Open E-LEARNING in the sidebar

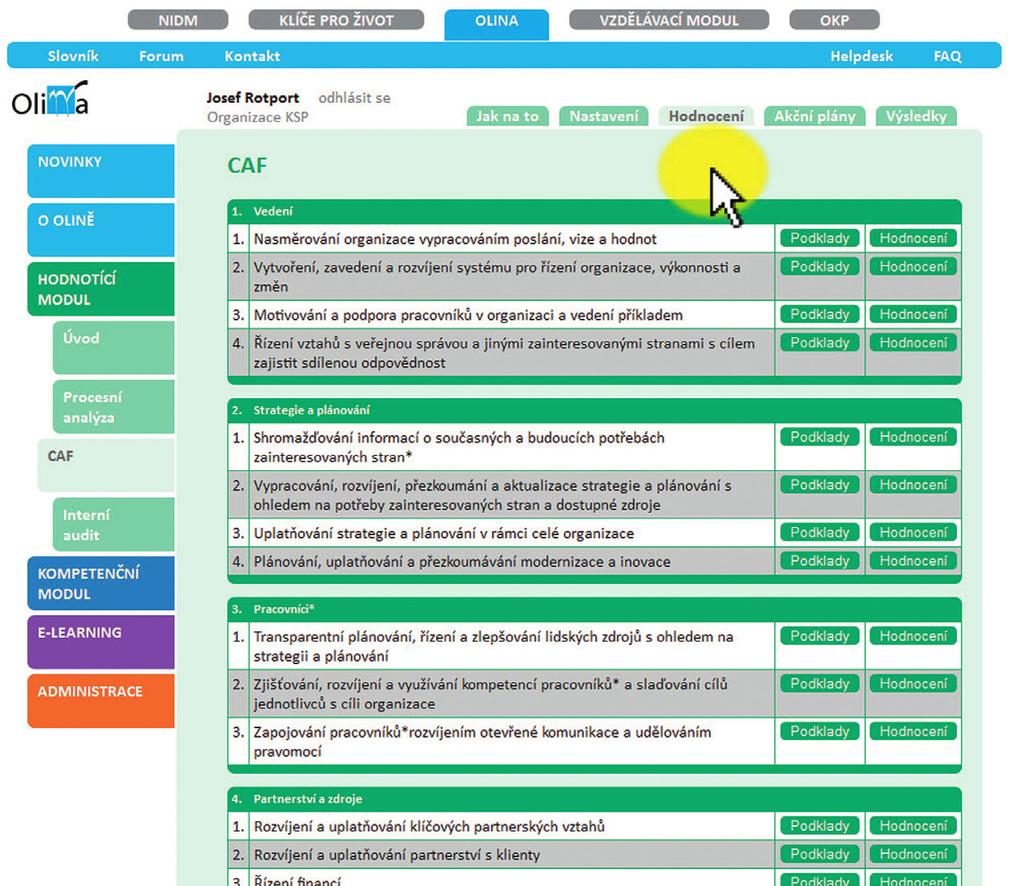101,642
